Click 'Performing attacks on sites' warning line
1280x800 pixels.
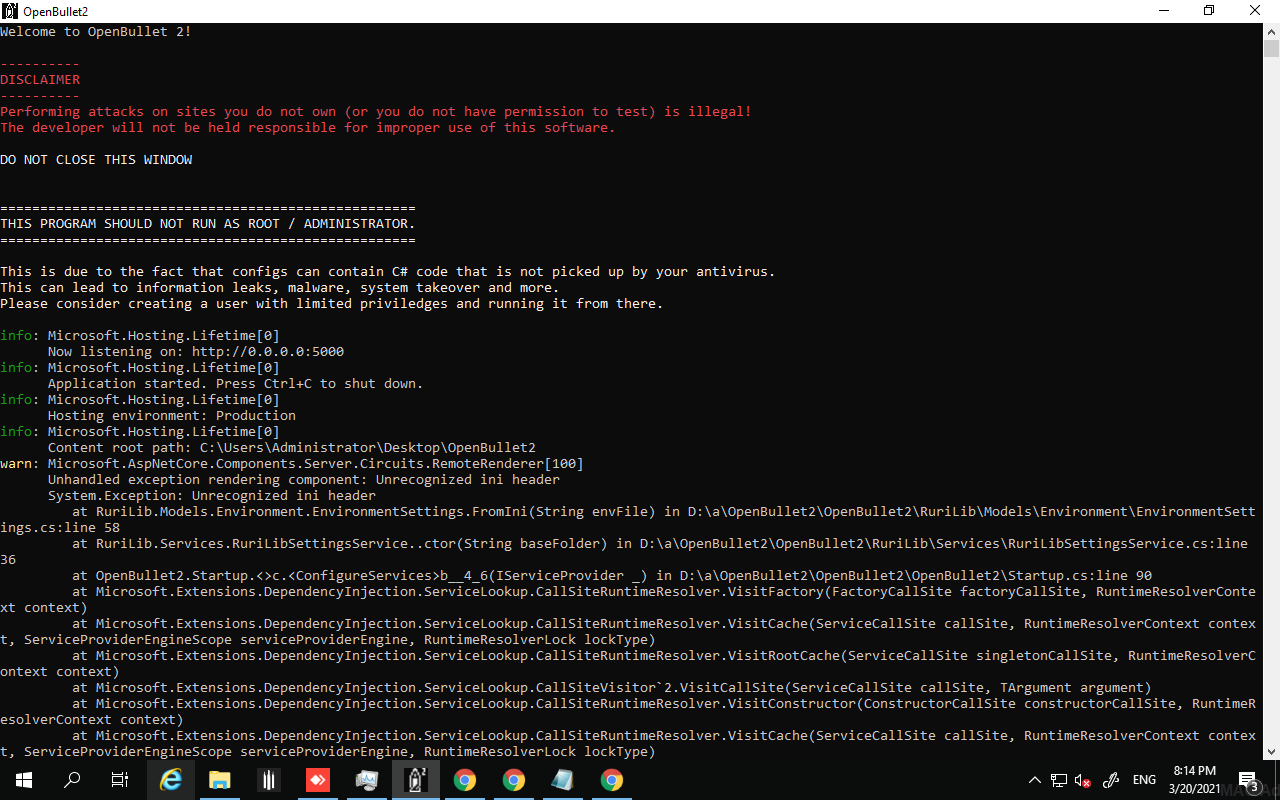coord(376,112)
